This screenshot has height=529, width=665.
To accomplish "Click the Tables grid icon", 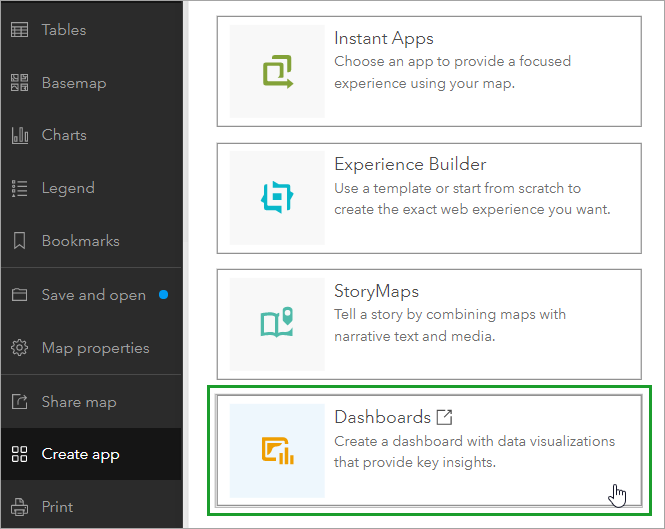I will click(x=20, y=30).
